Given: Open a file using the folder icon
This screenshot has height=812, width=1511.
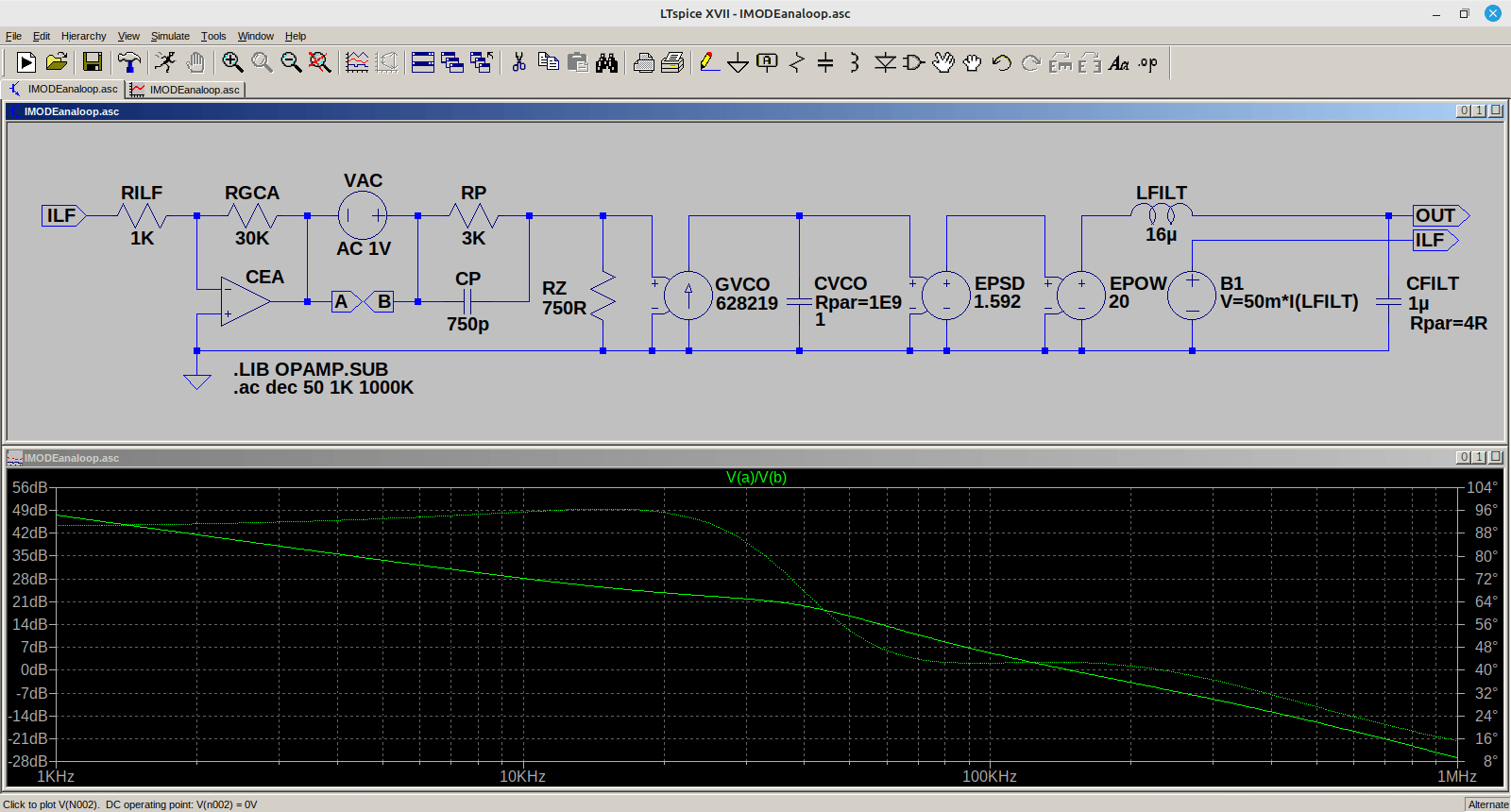Looking at the screenshot, I should coord(57,62).
